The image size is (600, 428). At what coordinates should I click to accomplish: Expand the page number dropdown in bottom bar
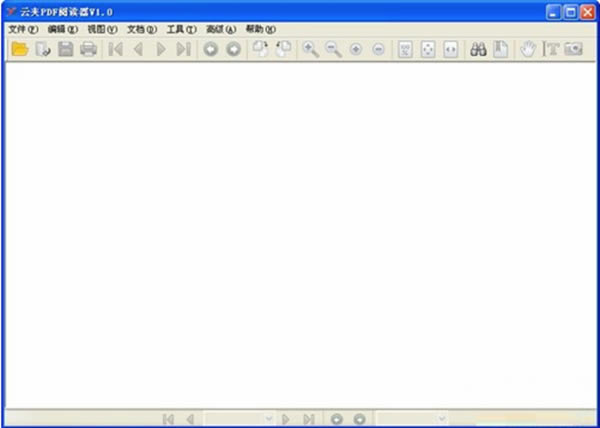269,419
